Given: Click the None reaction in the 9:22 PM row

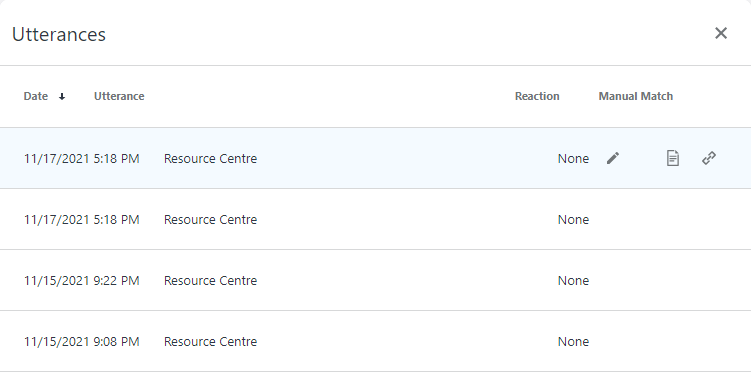Looking at the screenshot, I should coord(573,280).
